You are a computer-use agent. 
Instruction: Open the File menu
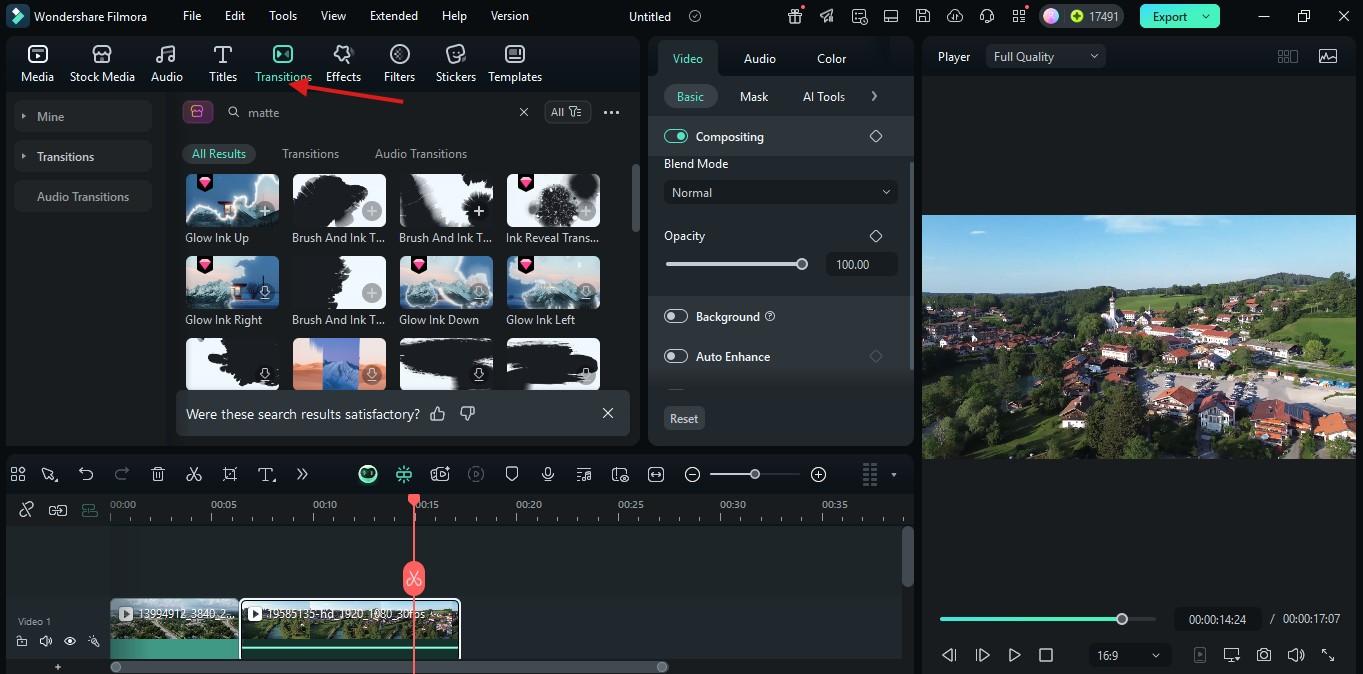[x=192, y=16]
